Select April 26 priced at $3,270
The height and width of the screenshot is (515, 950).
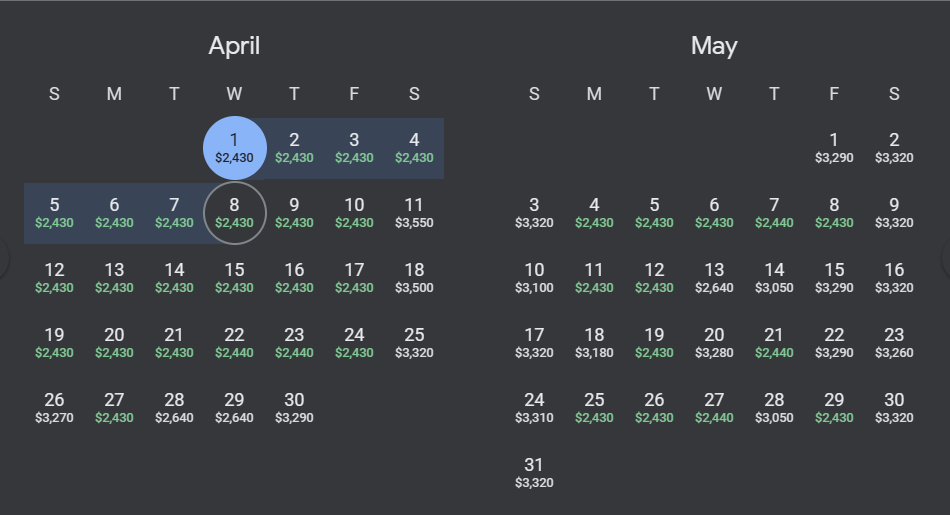point(54,408)
